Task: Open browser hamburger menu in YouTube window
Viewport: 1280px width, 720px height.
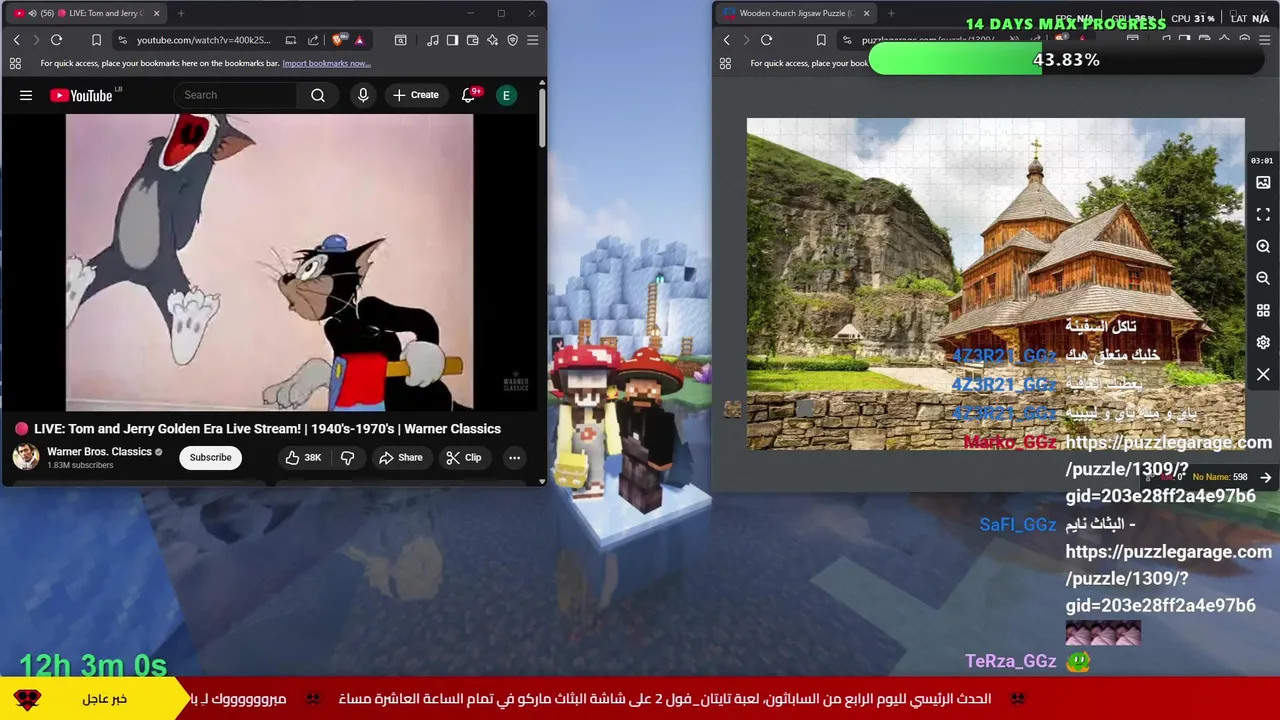Action: click(x=532, y=40)
